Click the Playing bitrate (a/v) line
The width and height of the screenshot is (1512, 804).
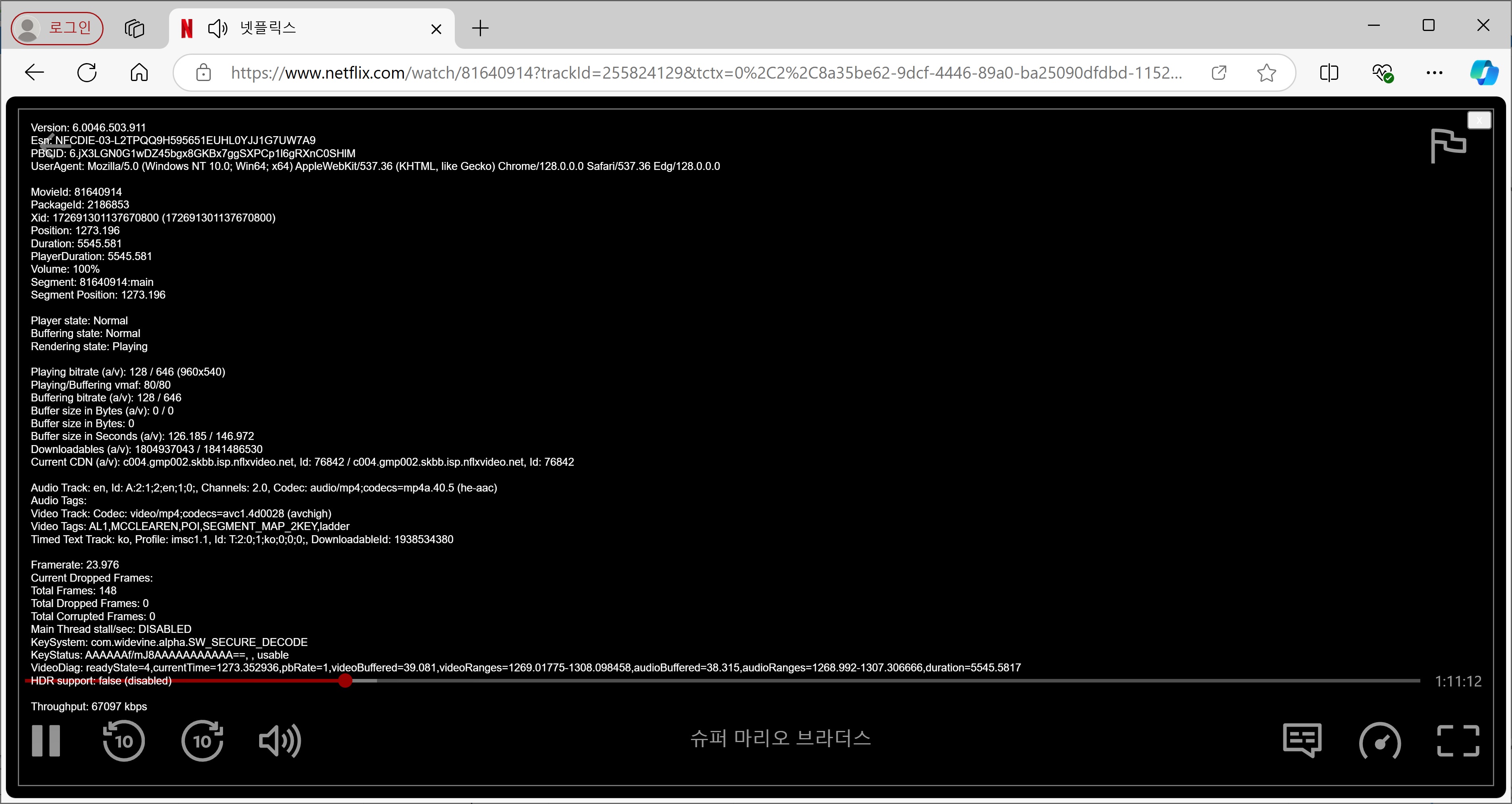(x=128, y=372)
